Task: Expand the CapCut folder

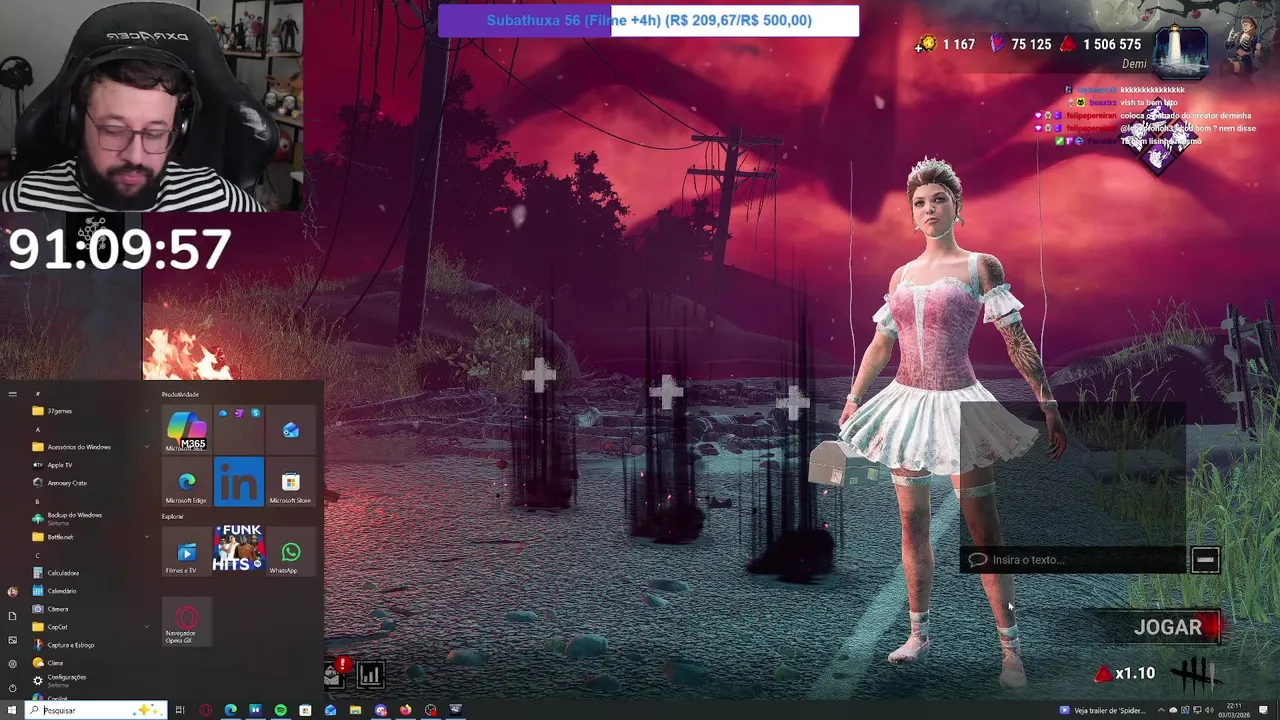Action: [x=90, y=627]
